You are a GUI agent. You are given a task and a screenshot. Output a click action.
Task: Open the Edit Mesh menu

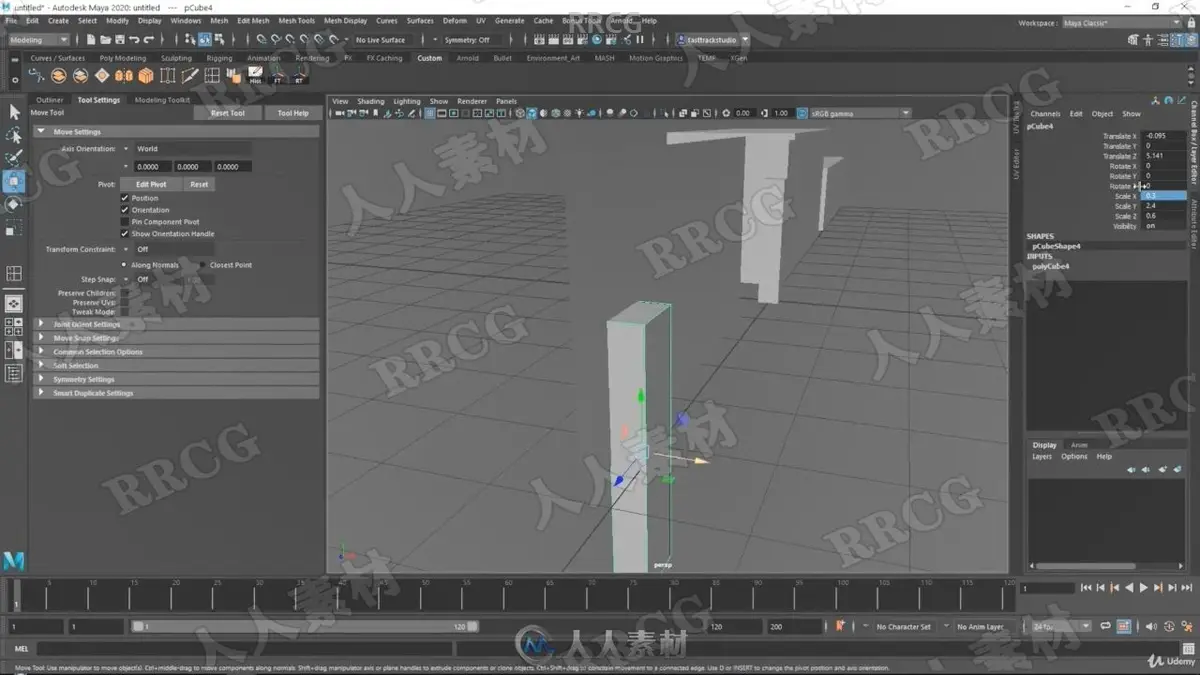tap(253, 20)
